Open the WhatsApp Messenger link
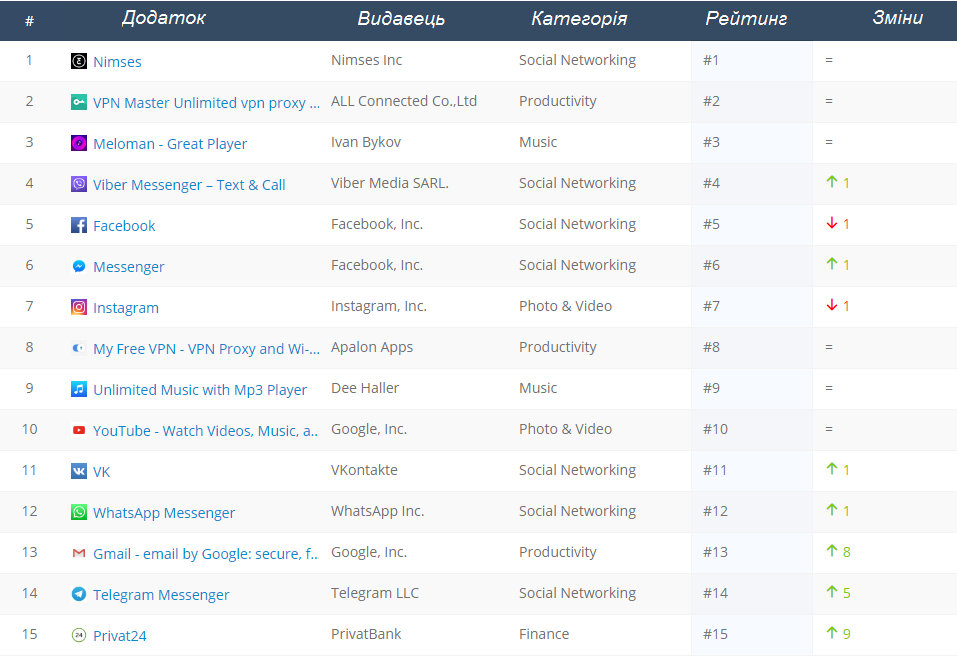 164,513
